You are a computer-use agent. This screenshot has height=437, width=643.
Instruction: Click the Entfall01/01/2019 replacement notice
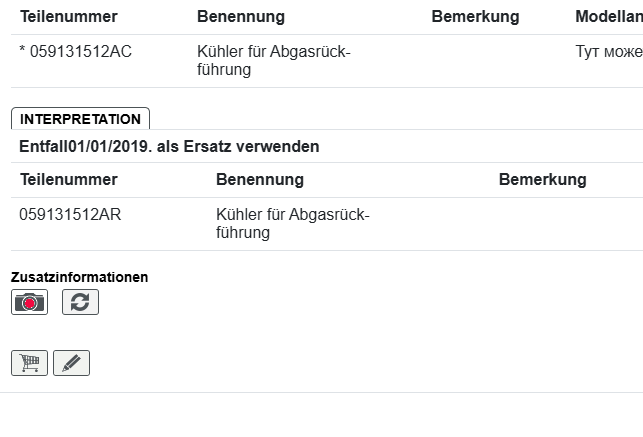[x=169, y=147]
